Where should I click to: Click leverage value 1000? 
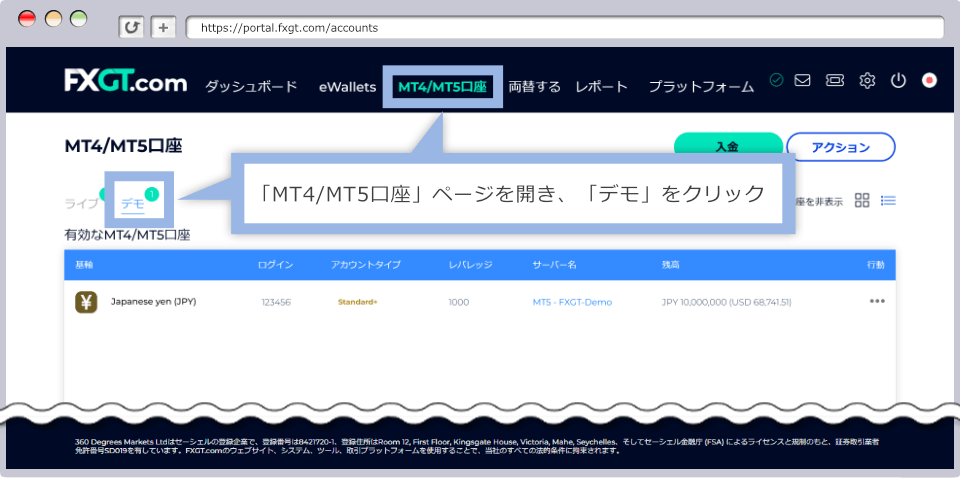point(459,302)
